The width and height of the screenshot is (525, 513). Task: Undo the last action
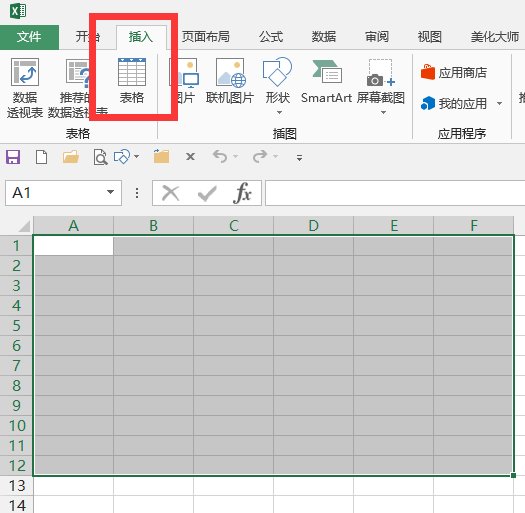(220, 156)
